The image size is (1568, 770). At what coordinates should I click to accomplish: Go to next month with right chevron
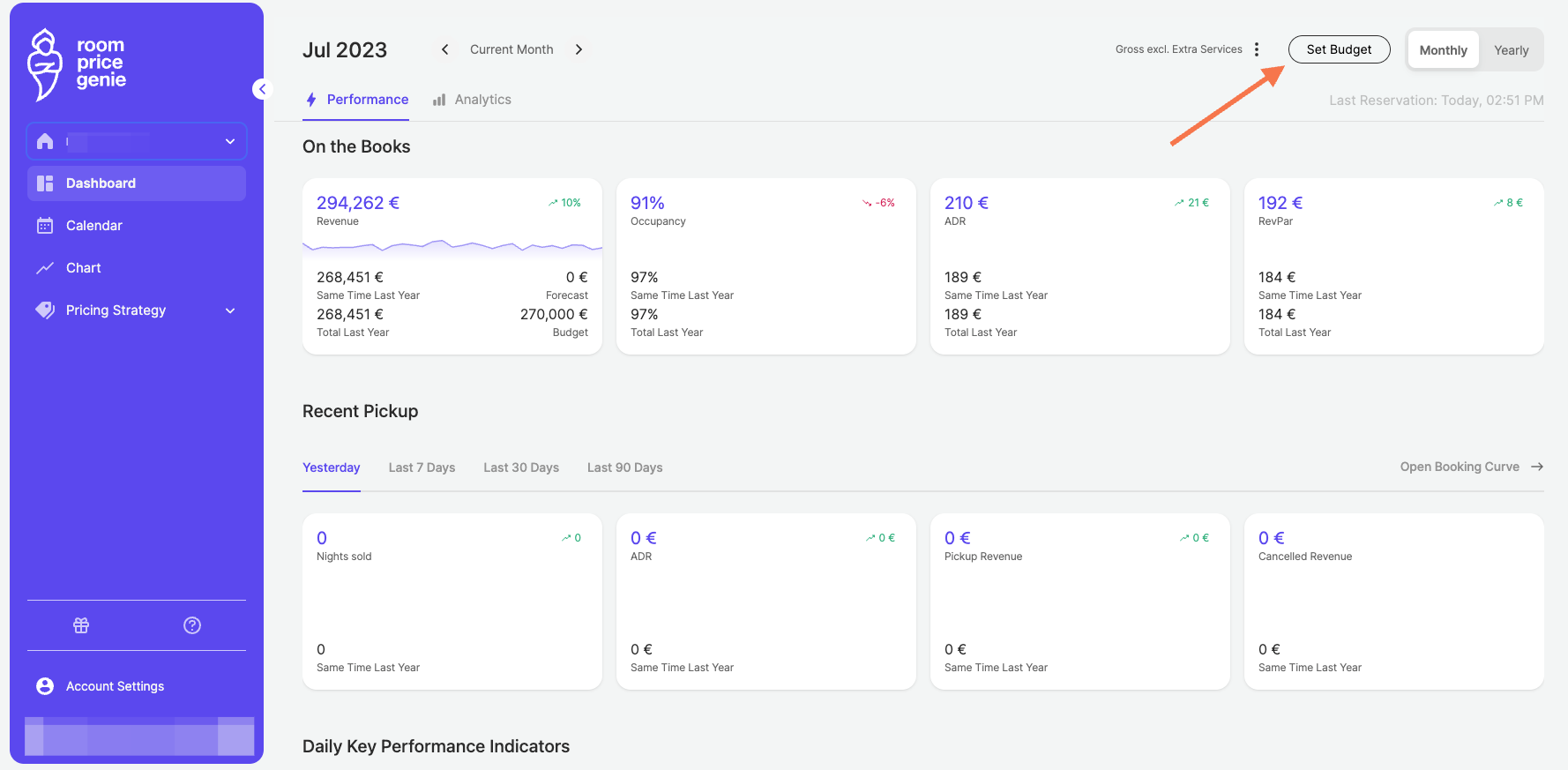[579, 49]
